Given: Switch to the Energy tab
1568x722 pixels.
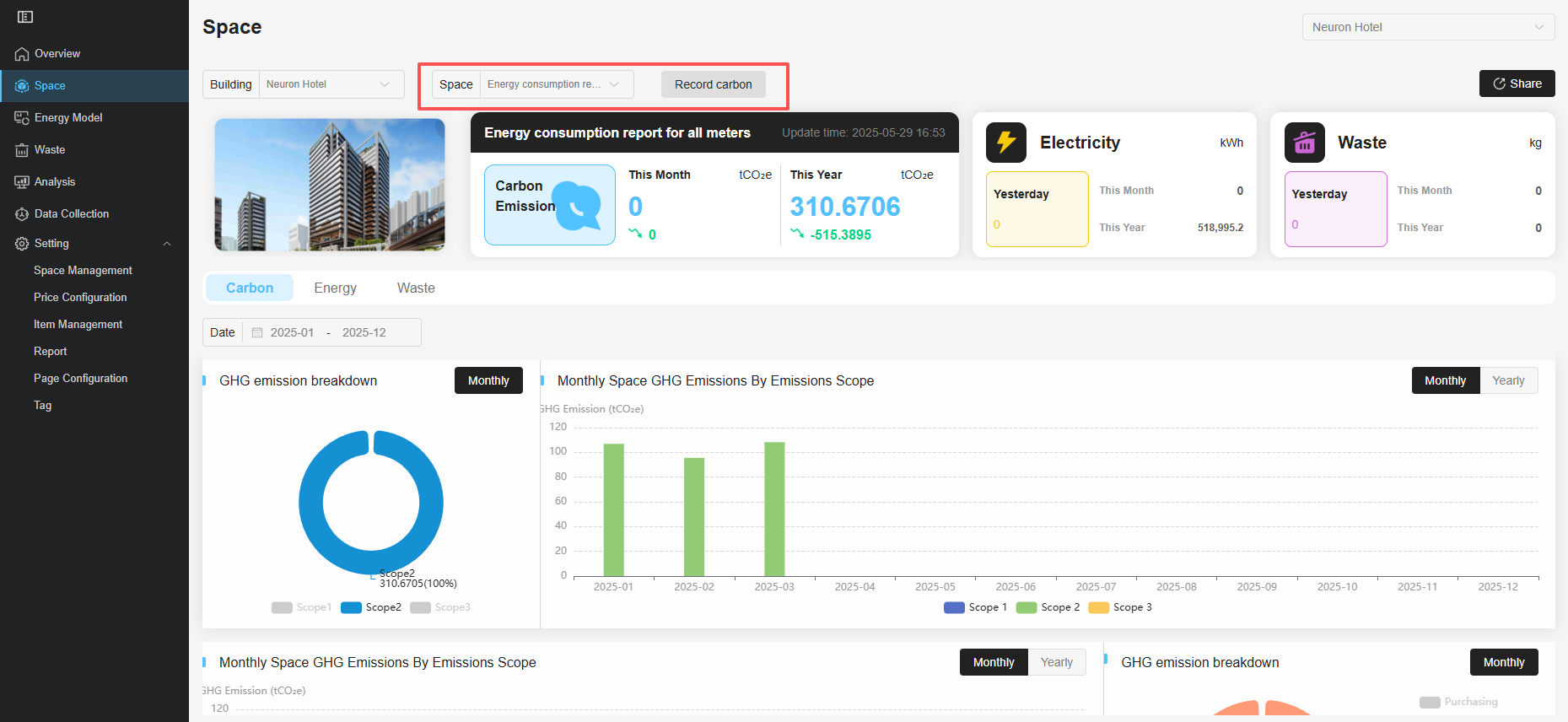Looking at the screenshot, I should click(x=335, y=288).
